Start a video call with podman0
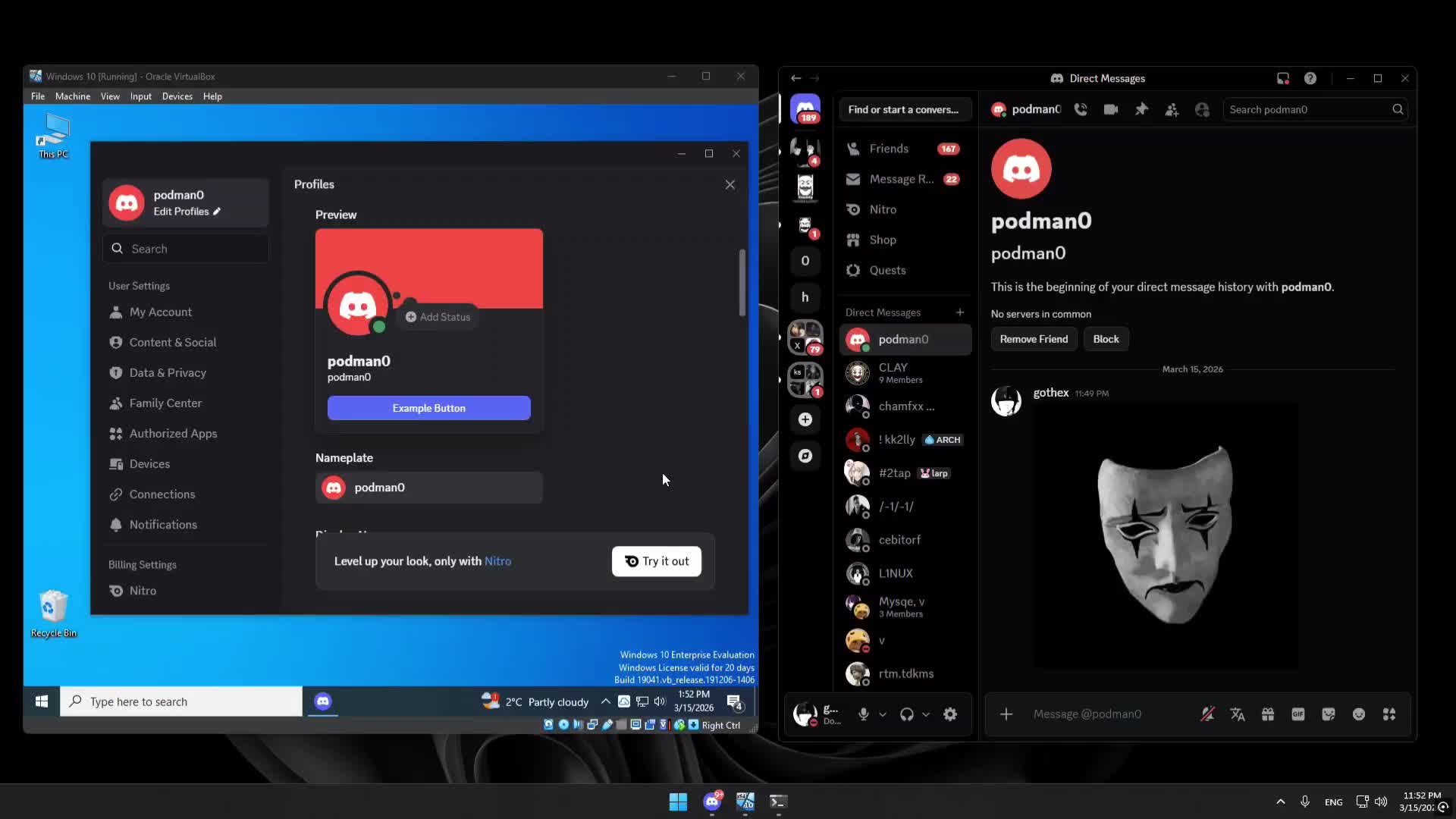The width and height of the screenshot is (1456, 819). [1111, 109]
